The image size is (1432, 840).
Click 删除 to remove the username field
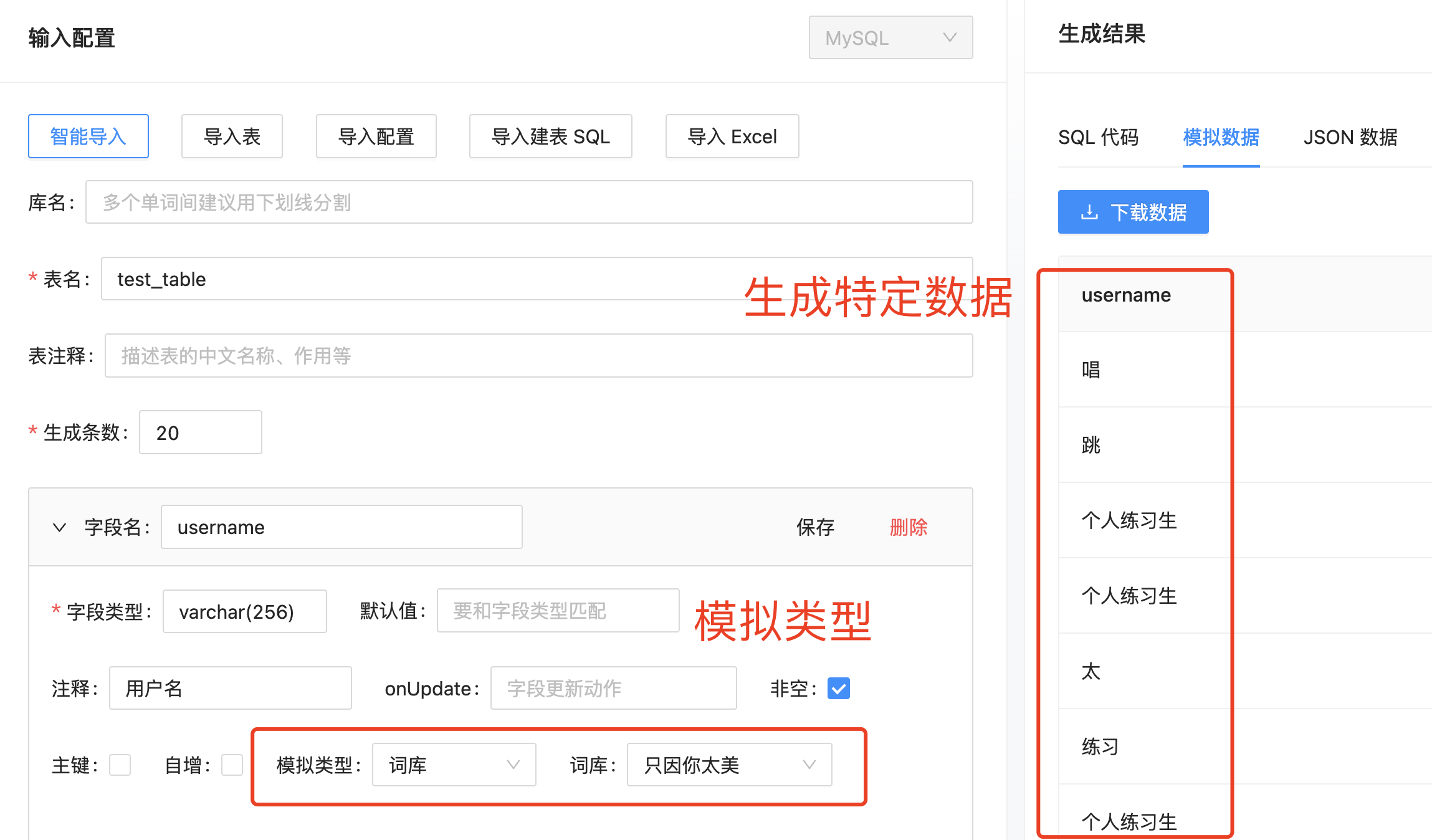point(908,528)
